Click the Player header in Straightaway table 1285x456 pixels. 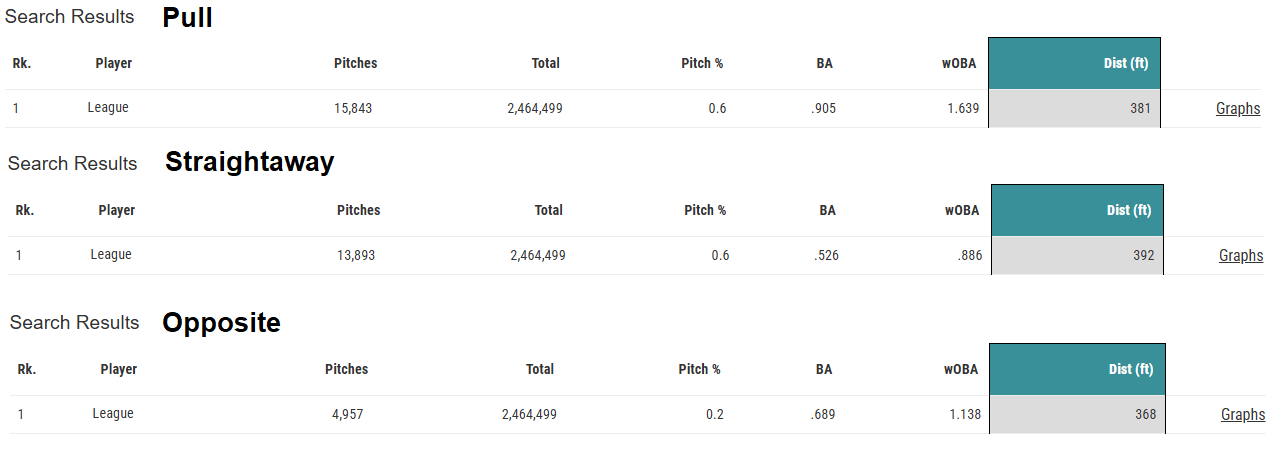coord(116,211)
